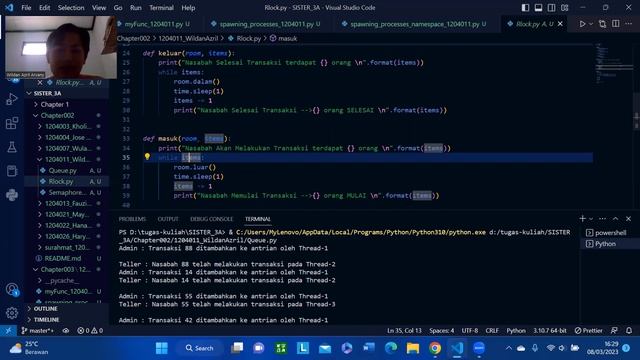
Task: Open File Explorer from taskbar
Action: pyautogui.click(x=413, y=348)
